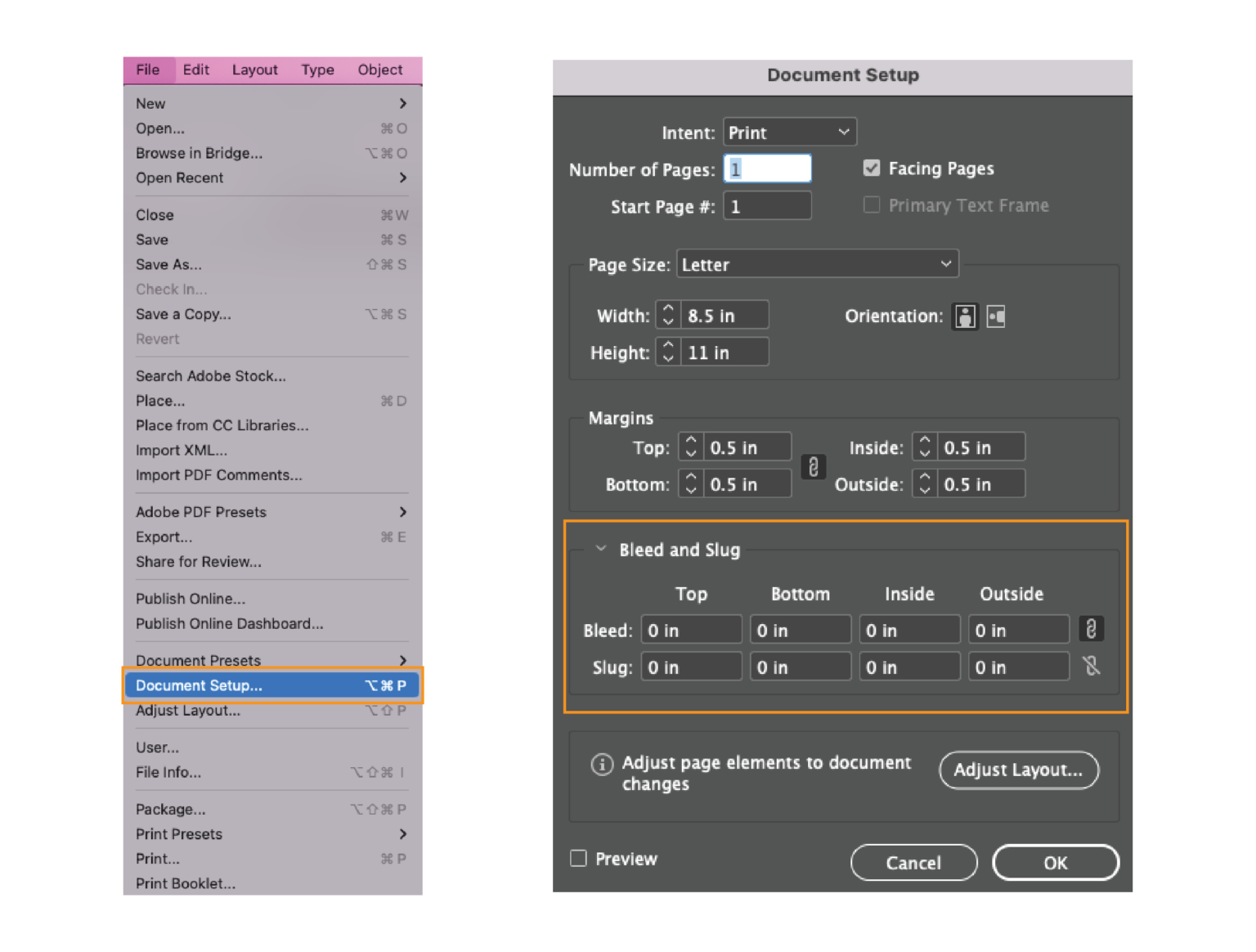
Task: Click the info icon beside Adjust page elements
Action: (x=603, y=765)
